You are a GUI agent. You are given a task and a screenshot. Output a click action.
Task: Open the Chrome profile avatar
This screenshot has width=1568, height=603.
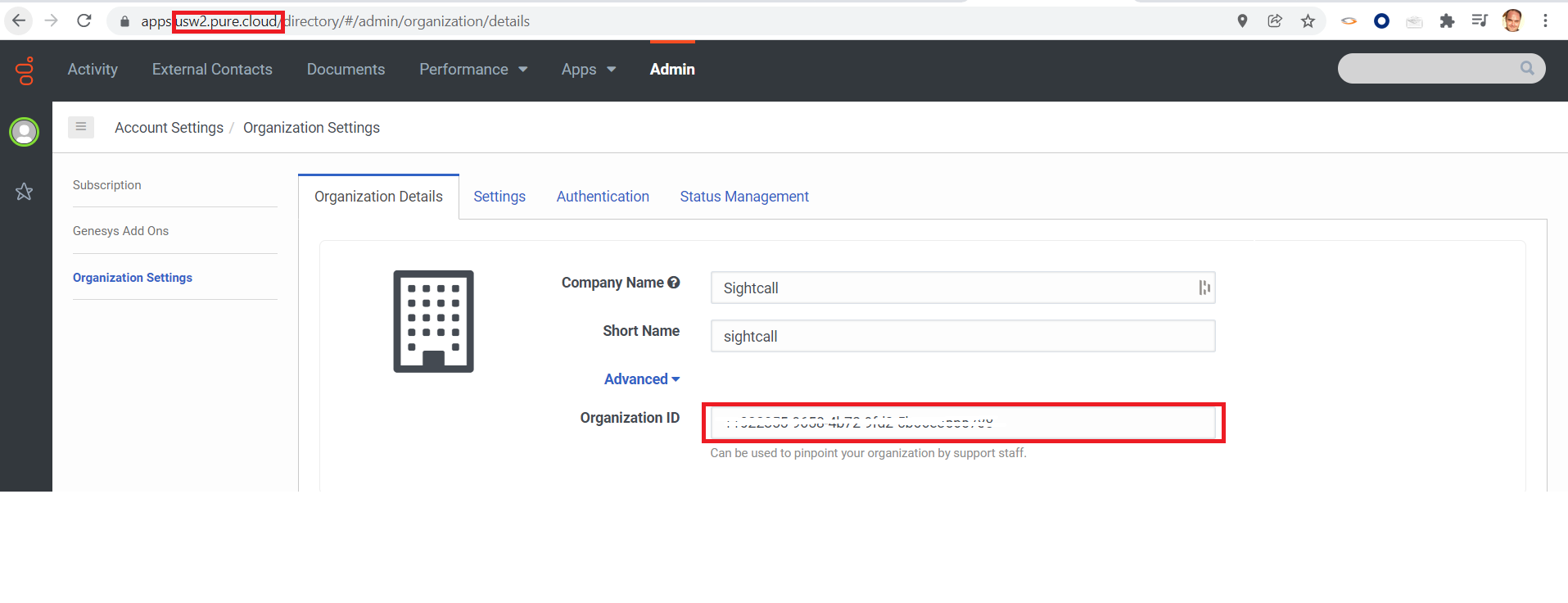[x=1512, y=20]
